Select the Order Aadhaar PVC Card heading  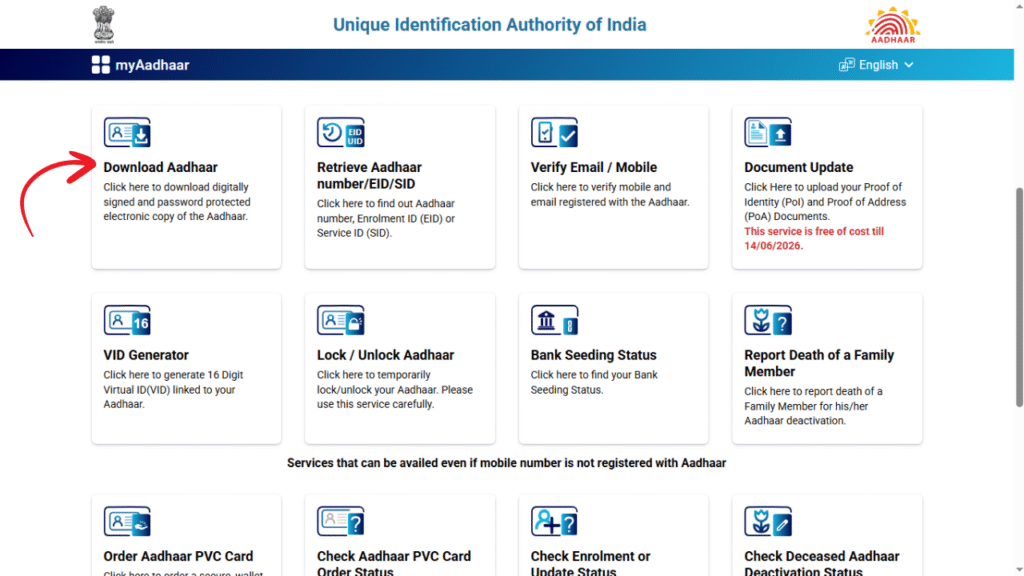click(178, 556)
